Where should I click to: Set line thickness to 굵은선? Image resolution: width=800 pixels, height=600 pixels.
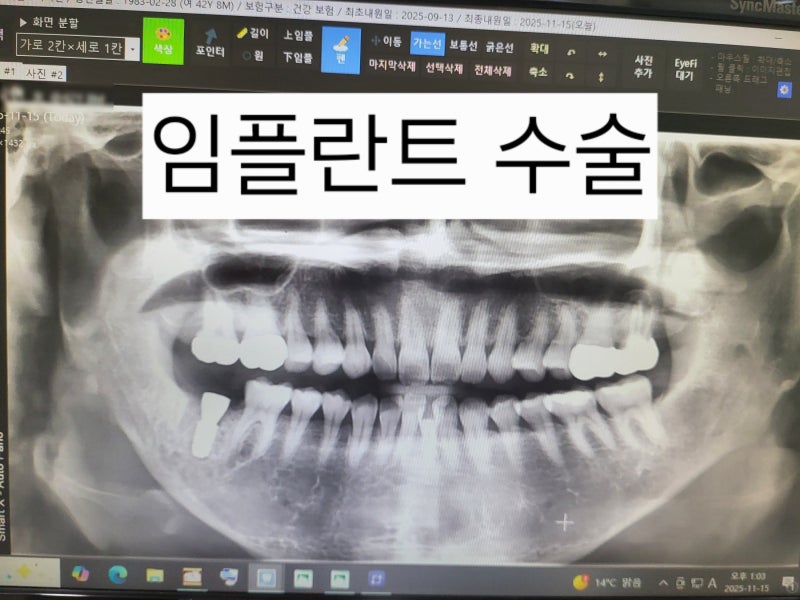499,47
